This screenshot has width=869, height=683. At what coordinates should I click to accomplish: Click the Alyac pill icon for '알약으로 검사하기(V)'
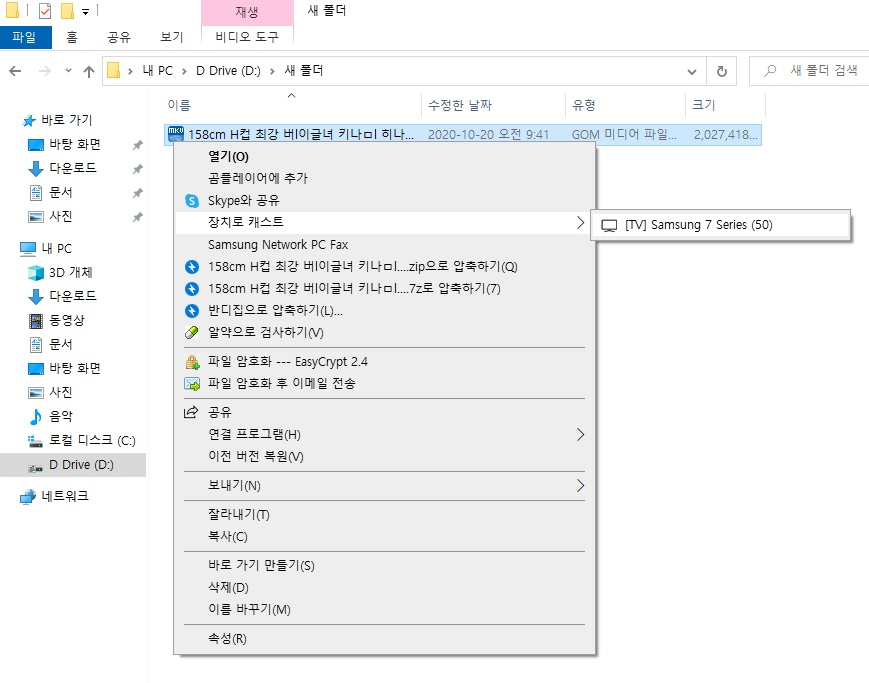click(193, 333)
